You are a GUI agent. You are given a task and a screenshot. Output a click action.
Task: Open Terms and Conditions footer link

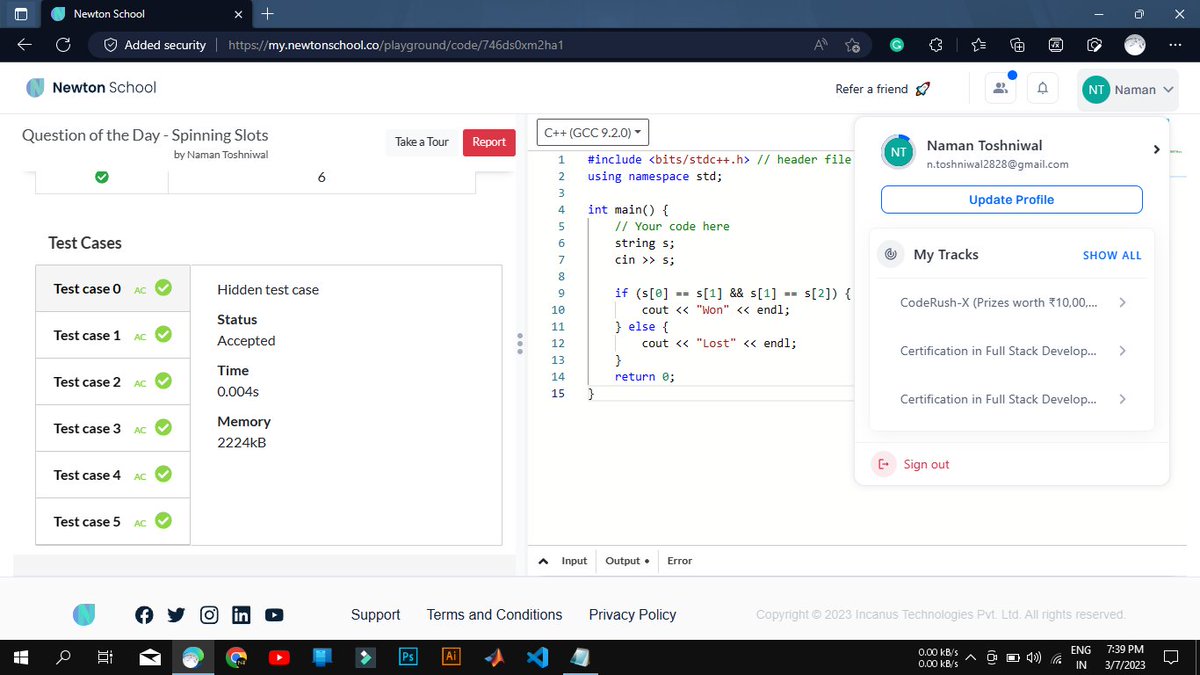tap(494, 615)
